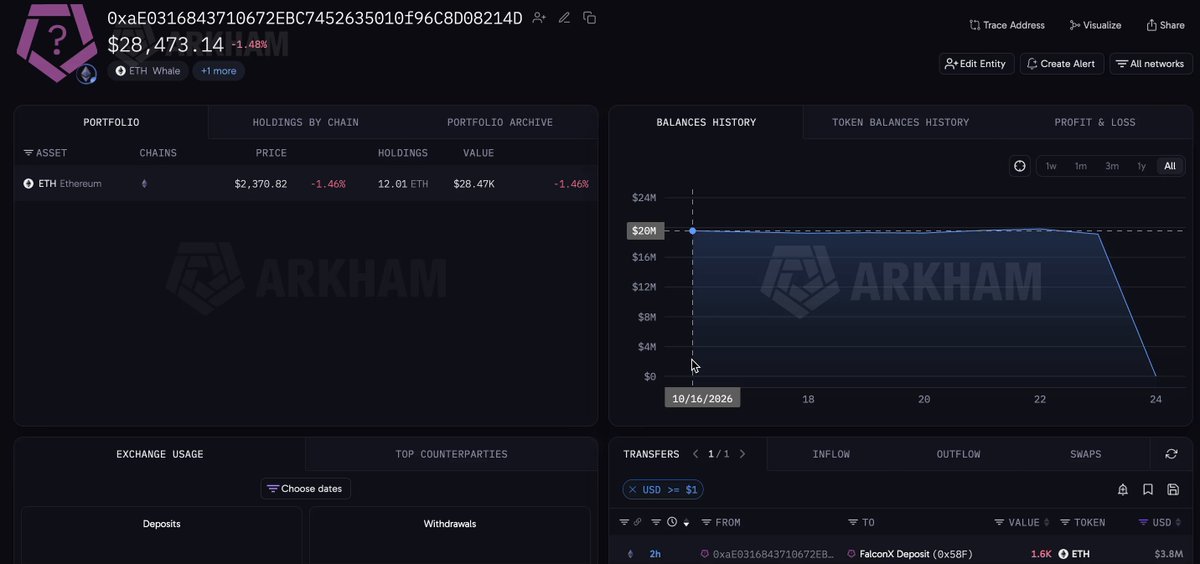
Task: Set chart range to All
Action: pyautogui.click(x=1170, y=166)
